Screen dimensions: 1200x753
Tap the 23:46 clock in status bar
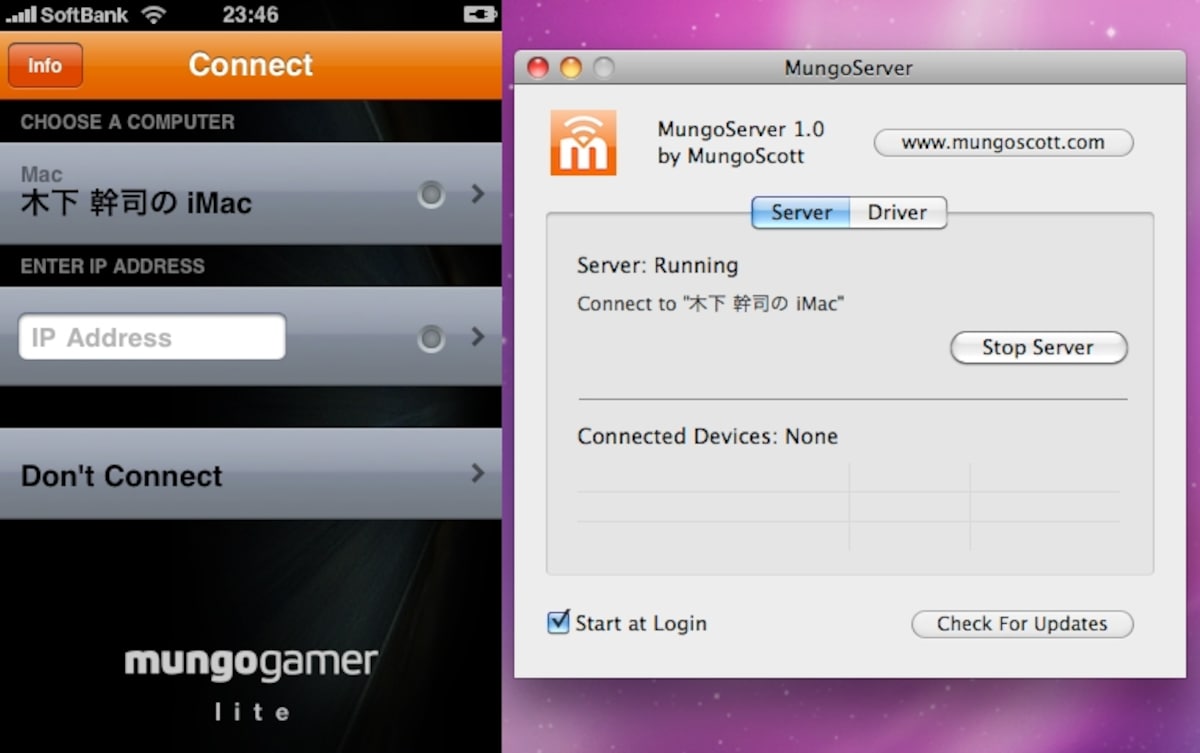point(251,15)
